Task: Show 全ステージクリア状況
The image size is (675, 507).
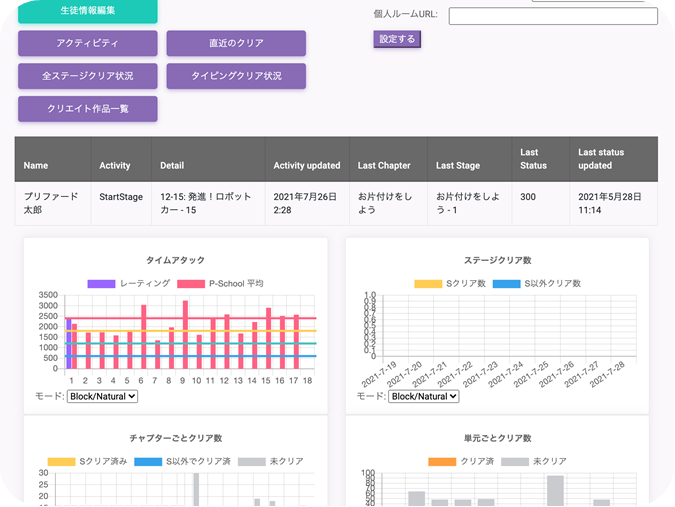Action: click(87, 76)
